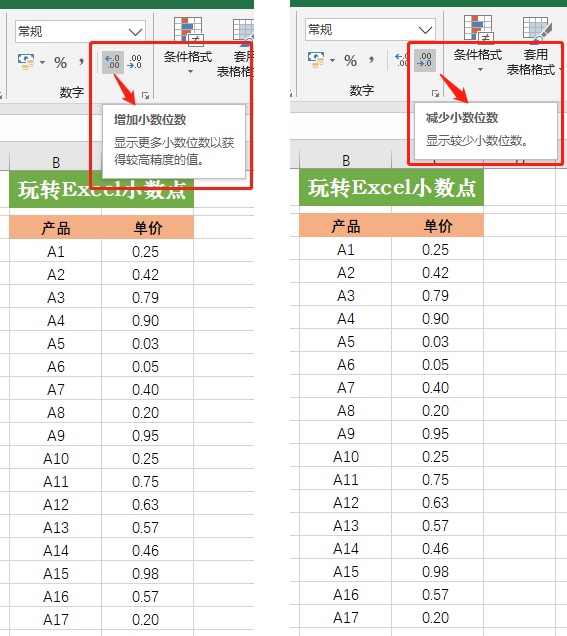Select column B header in left screenshot
Viewport: 567px width, 636px height.
(56, 163)
